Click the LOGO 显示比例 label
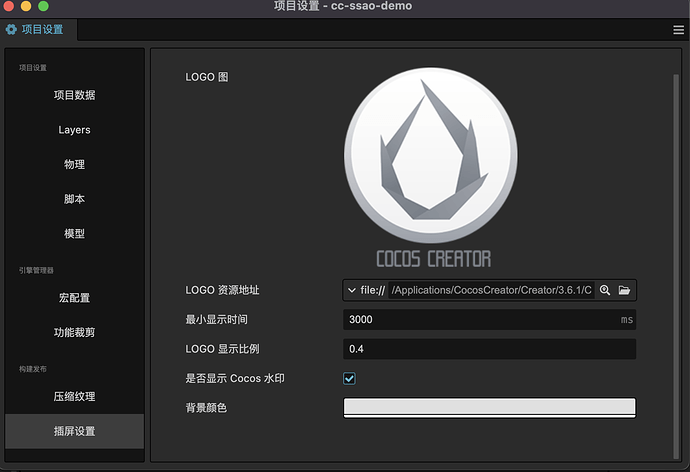This screenshot has height=472, width=690. click(x=222, y=349)
